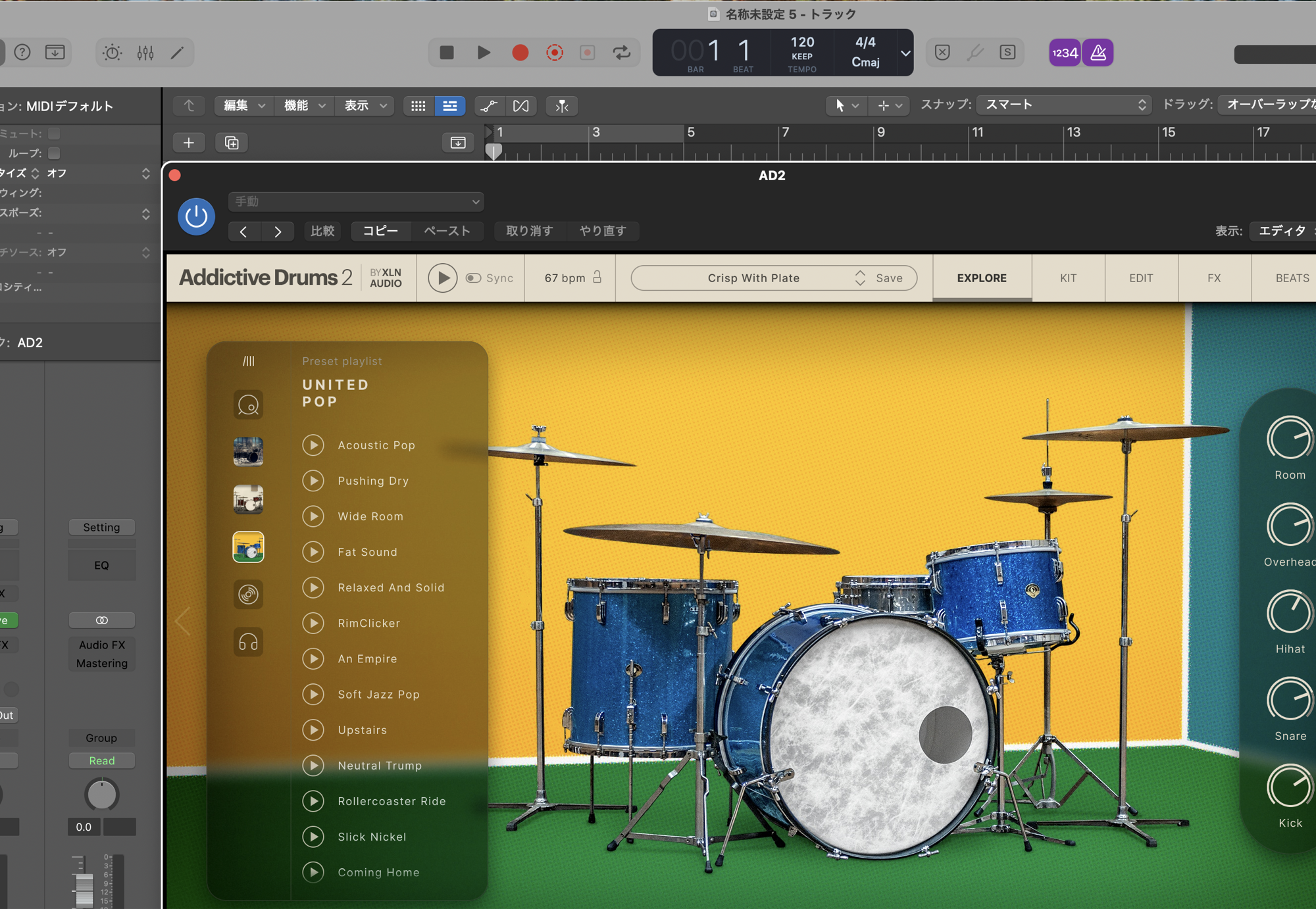1316x909 pixels.
Task: Toggle Cycle mode loop button
Action: 621,53
